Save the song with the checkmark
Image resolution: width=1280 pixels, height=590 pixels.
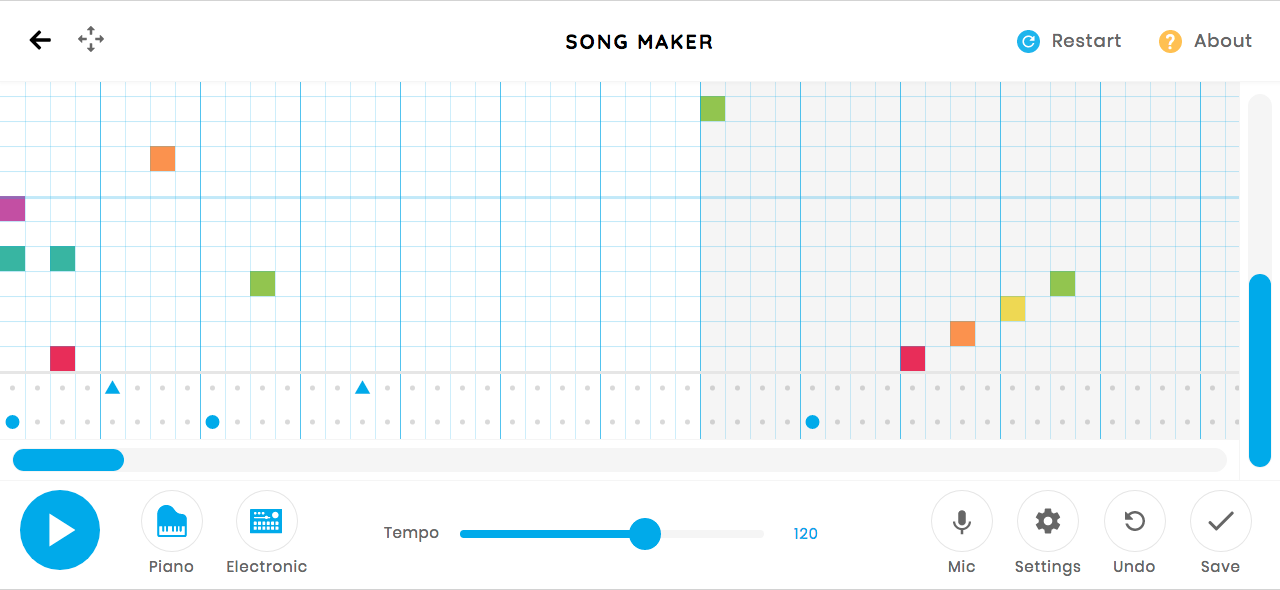1220,521
